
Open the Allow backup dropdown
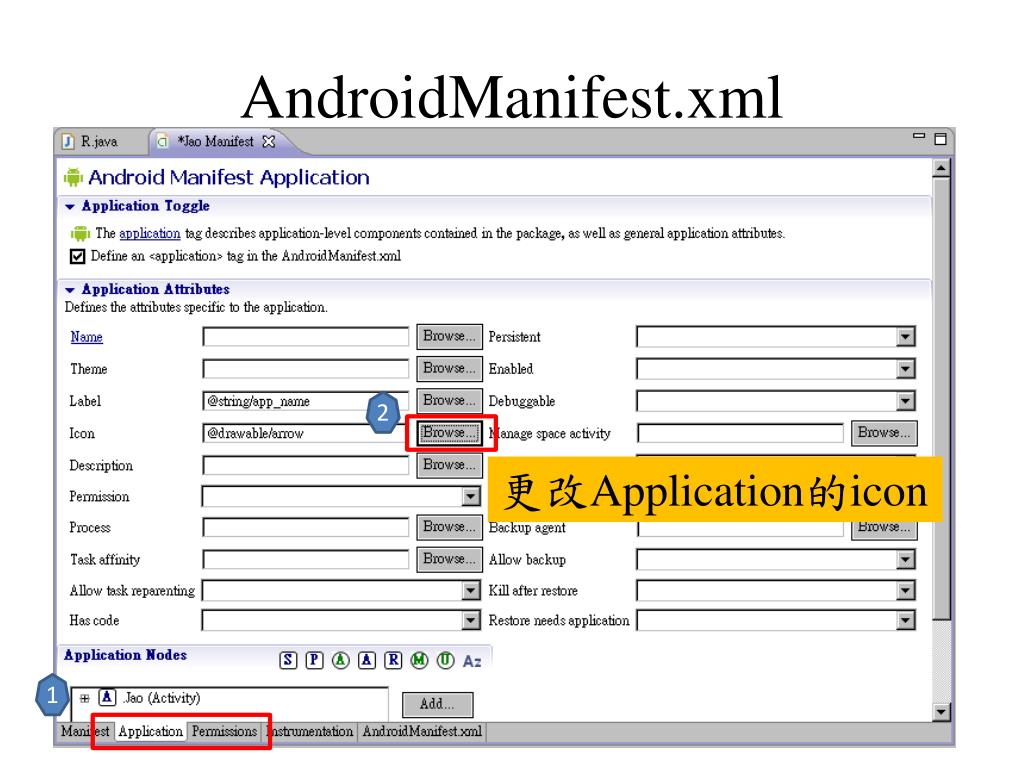[905, 560]
